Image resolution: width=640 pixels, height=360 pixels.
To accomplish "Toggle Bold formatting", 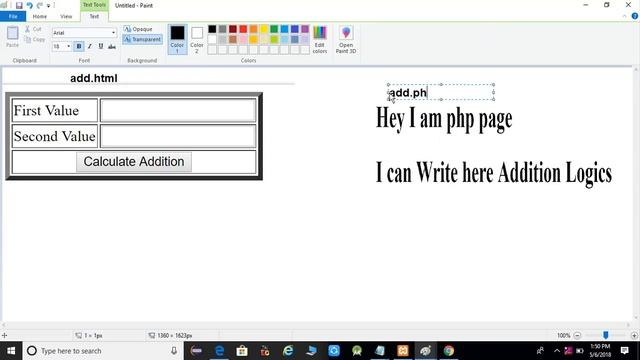I will coord(79,47).
